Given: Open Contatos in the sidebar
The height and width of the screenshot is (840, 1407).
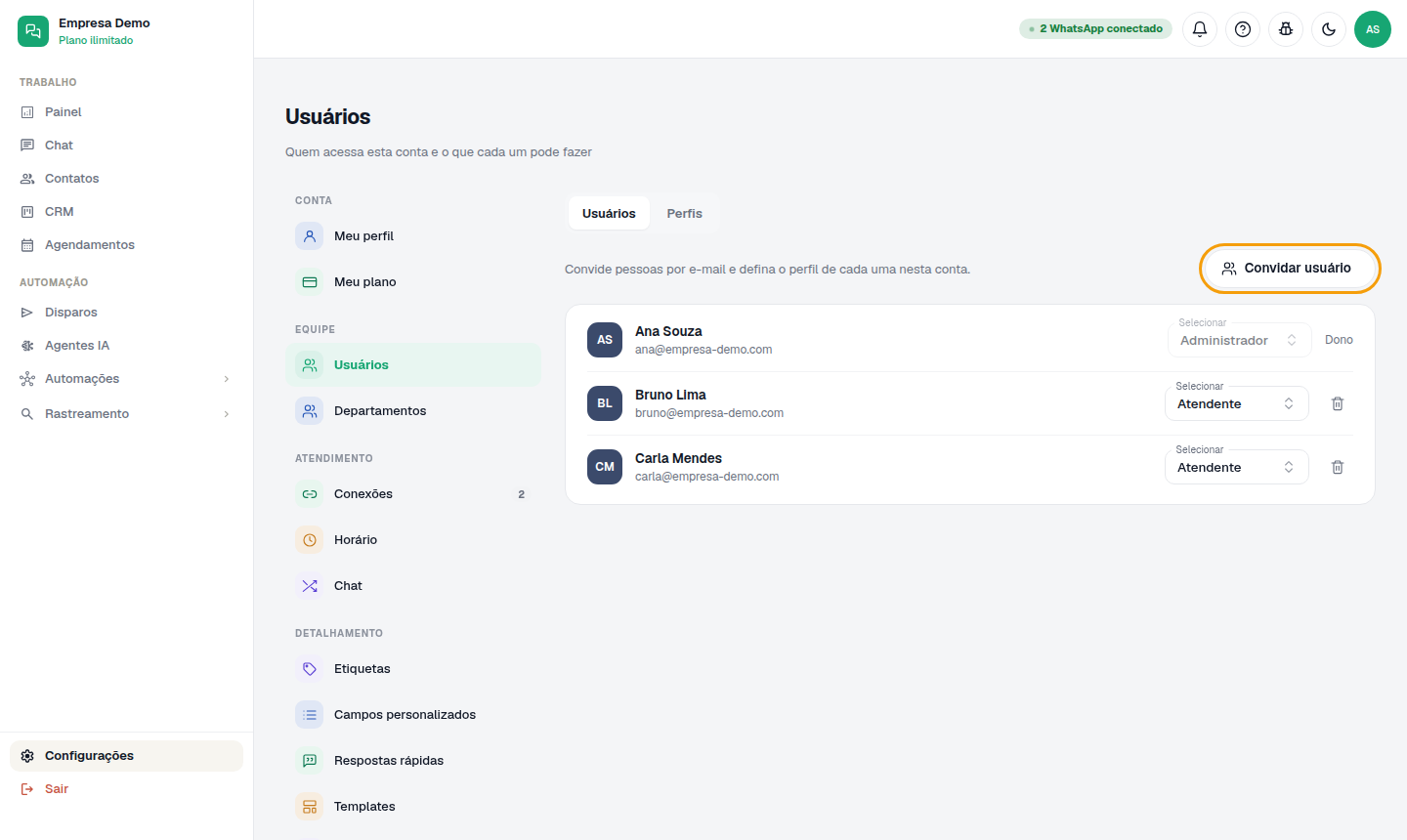Looking at the screenshot, I should click(126, 179).
